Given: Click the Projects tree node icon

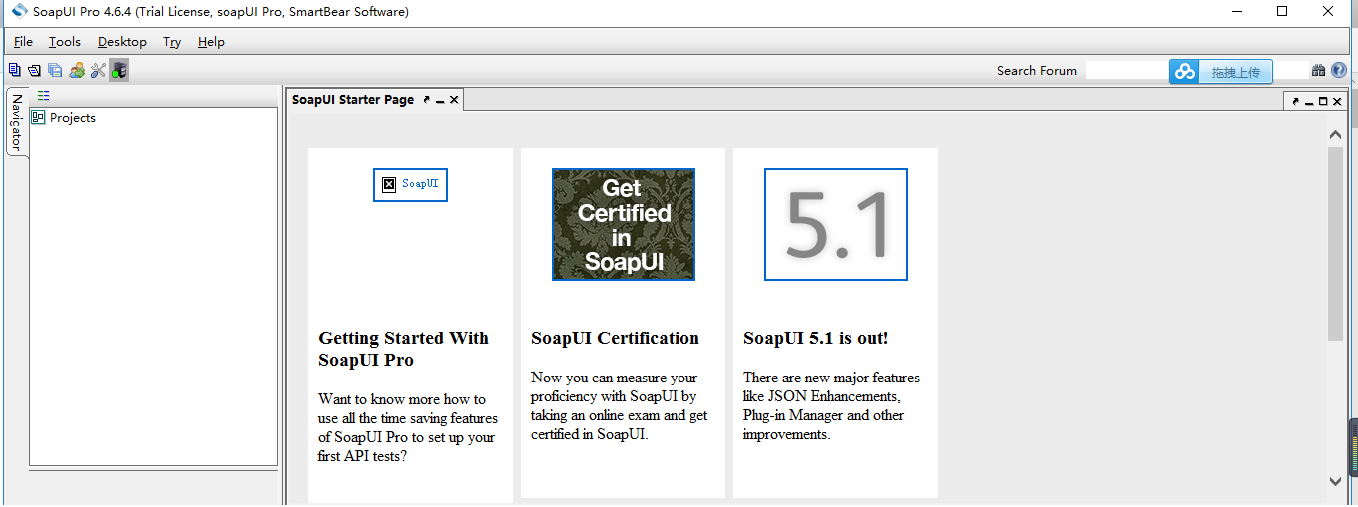Looking at the screenshot, I should tap(38, 117).
